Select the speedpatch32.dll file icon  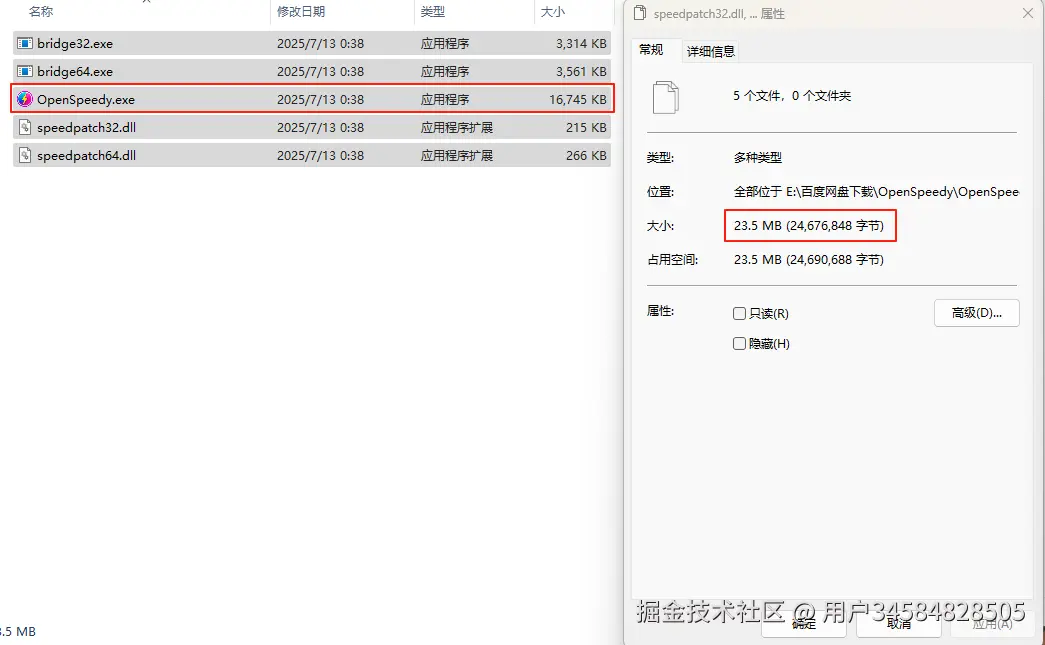point(25,127)
